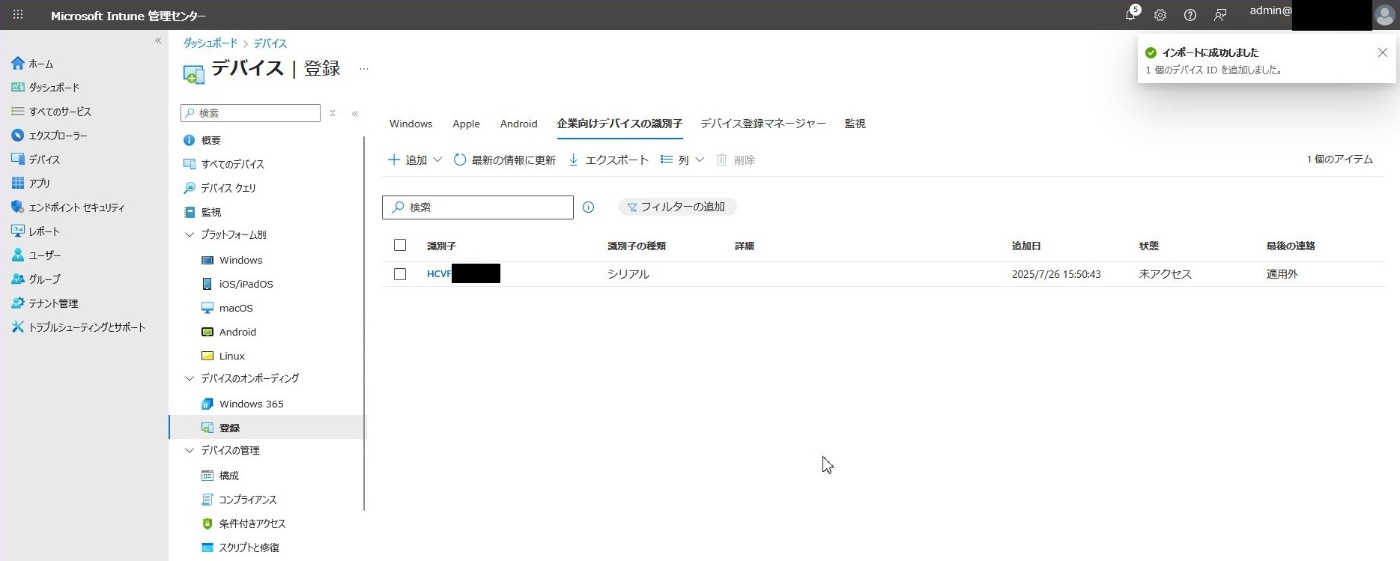The height and width of the screenshot is (561, 1400).
Task: Sort by 追加日 column header
Action: pyautogui.click(x=1025, y=246)
